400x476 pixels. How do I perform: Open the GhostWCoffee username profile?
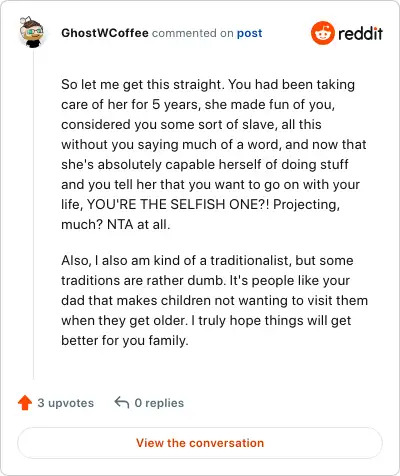(105, 33)
